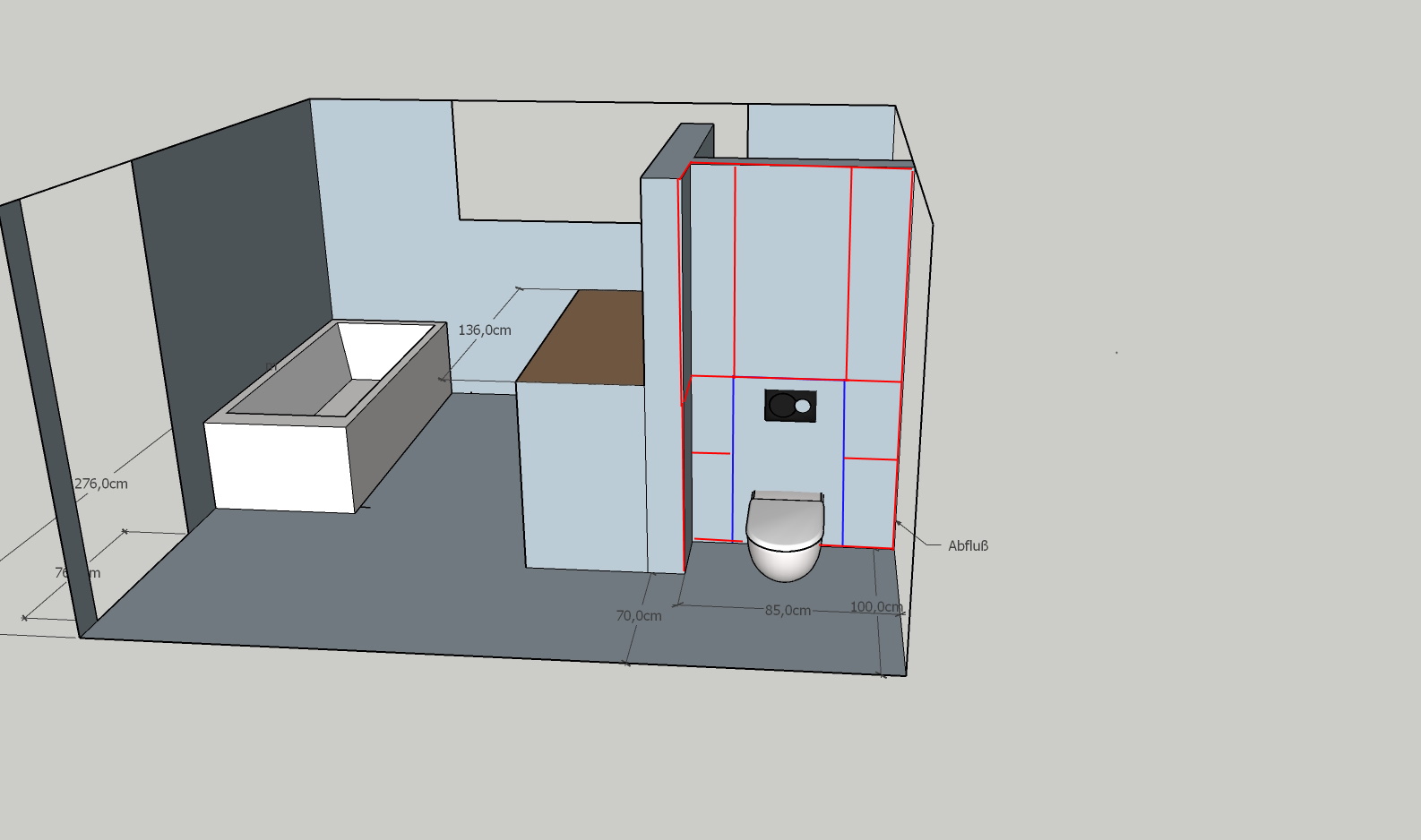Click the blue vertical line left of toilet
This screenshot has height=840, width=1421.
(x=733, y=457)
